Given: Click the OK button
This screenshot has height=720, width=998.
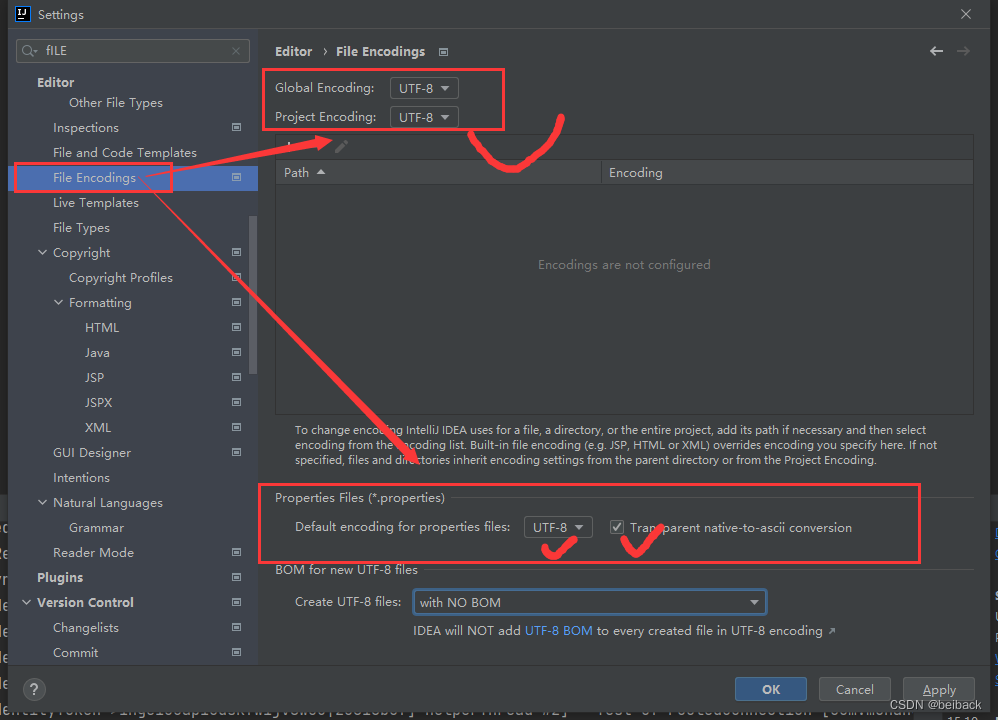Looking at the screenshot, I should click(771, 689).
